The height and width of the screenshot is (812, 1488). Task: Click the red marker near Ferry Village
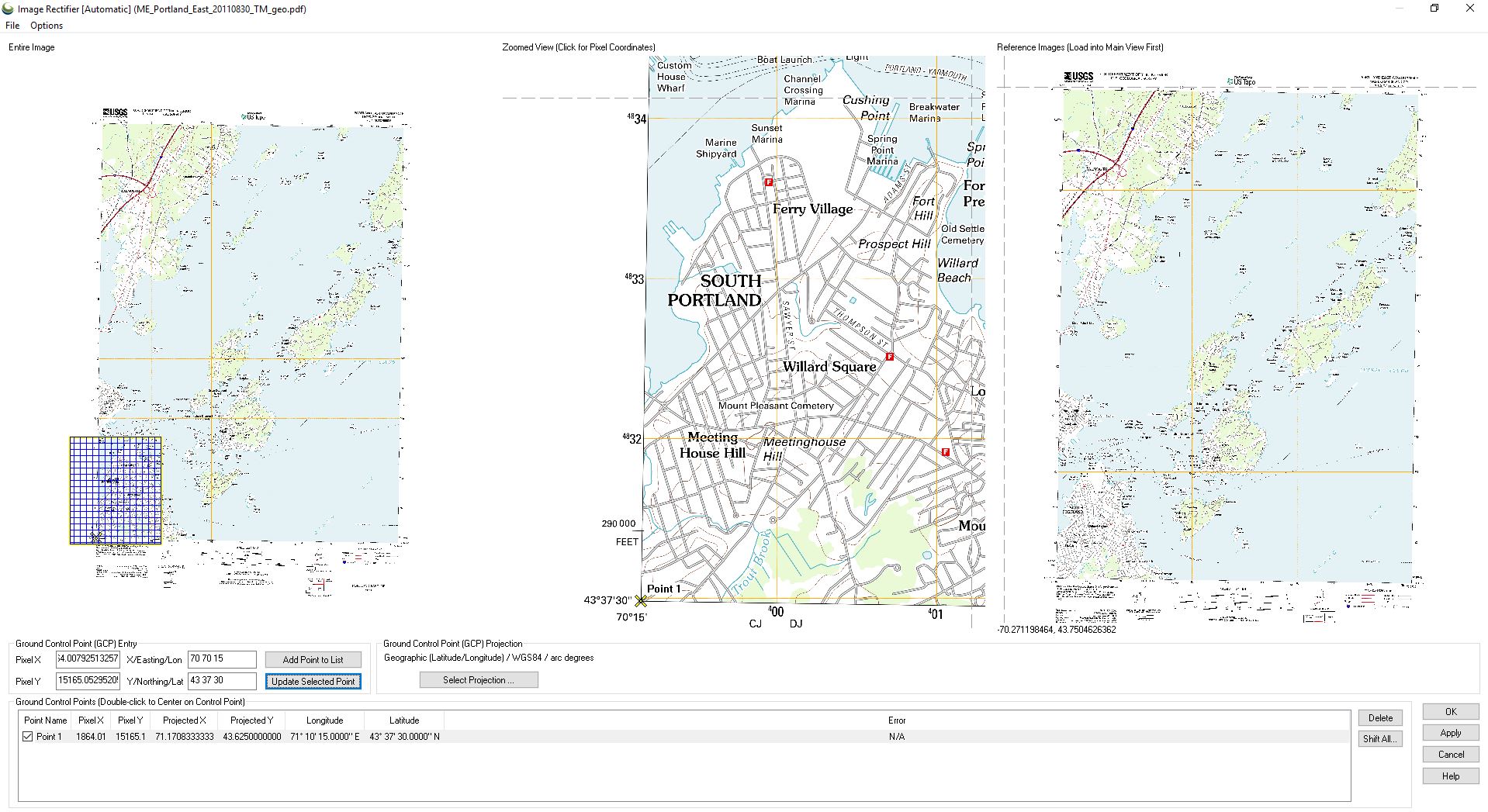coord(769,182)
